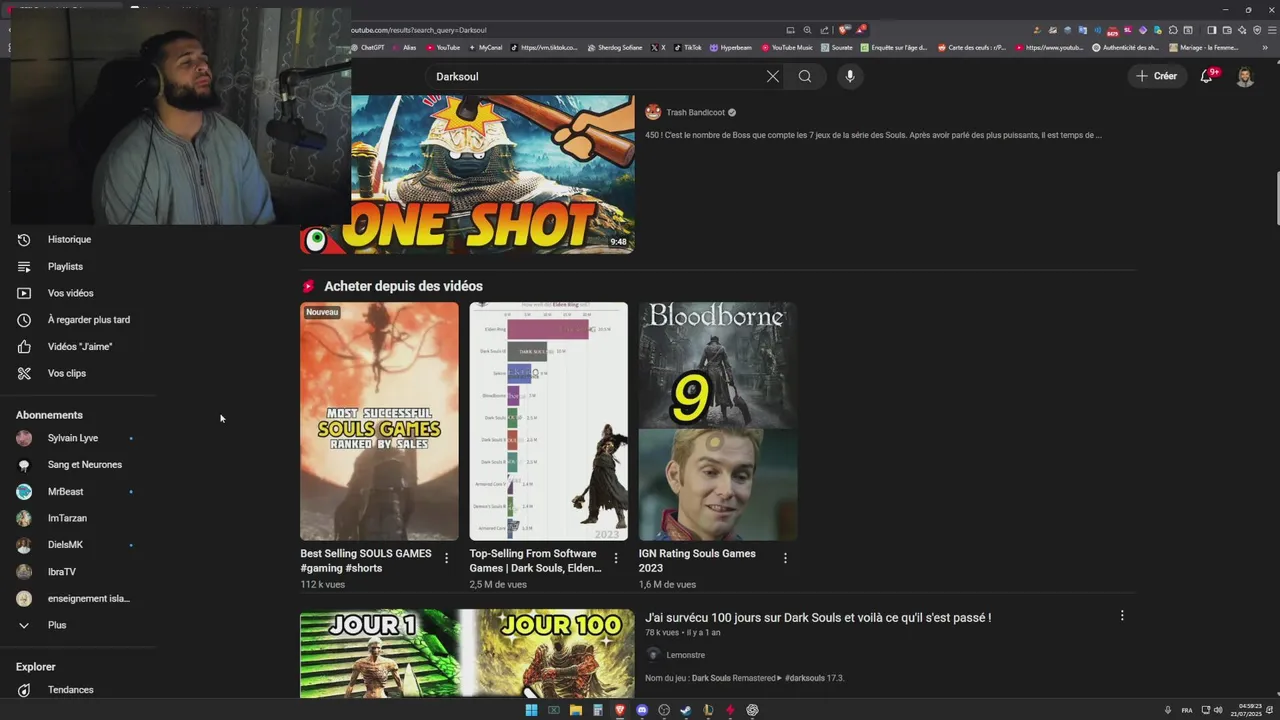Open the ChatGPT bookmark
Screen dimensions: 1280x720
(367, 47)
